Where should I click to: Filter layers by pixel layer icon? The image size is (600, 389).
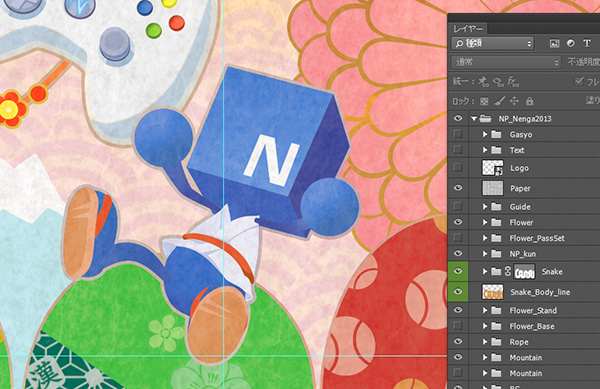554,43
